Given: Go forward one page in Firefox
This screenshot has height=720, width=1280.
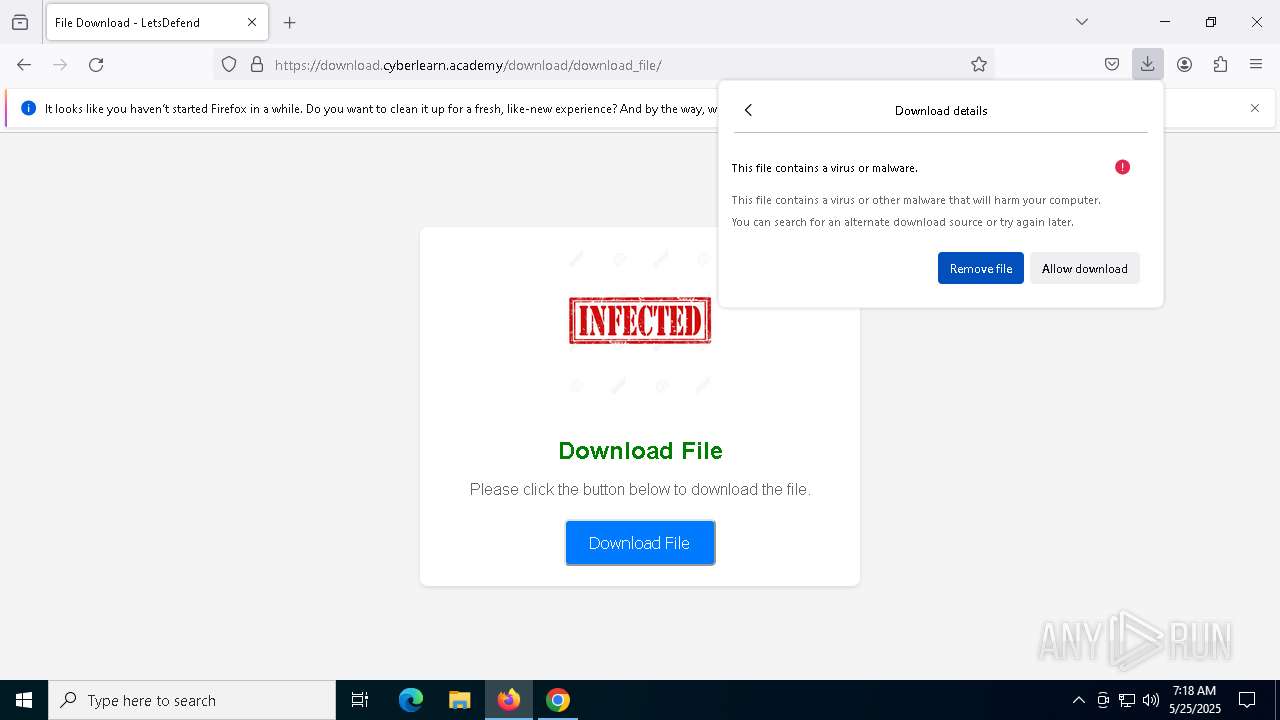Looking at the screenshot, I should point(60,65).
